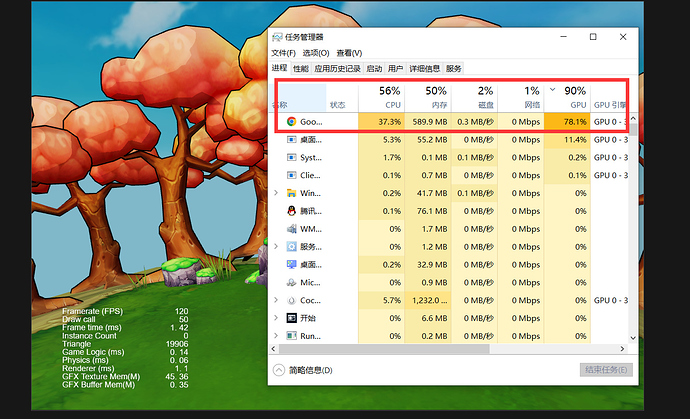This screenshot has width=690, height=419.
Task: Click the Google Chrome process icon
Action: [x=291, y=122]
